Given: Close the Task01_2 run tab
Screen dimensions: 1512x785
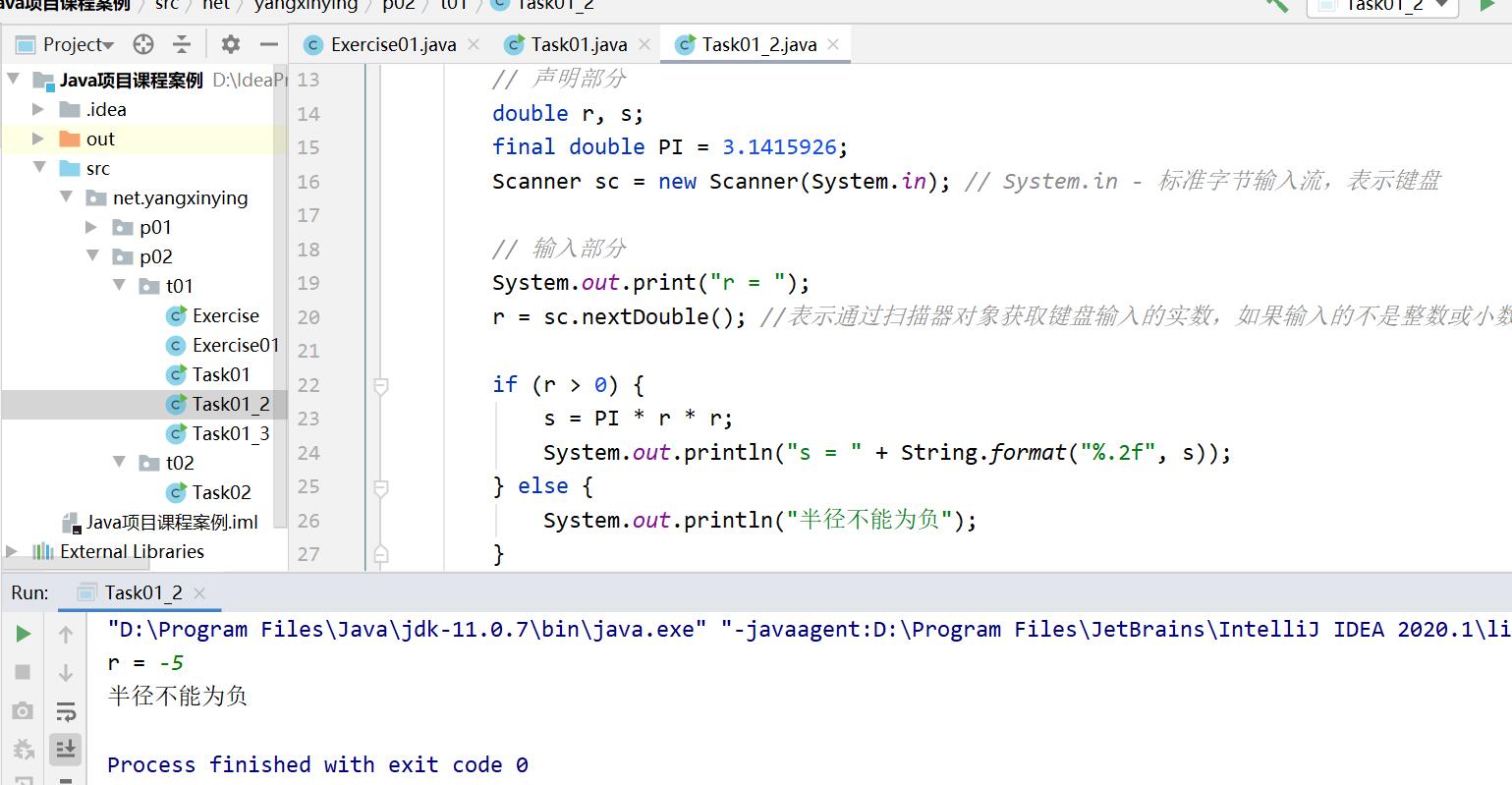Looking at the screenshot, I should point(199,592).
